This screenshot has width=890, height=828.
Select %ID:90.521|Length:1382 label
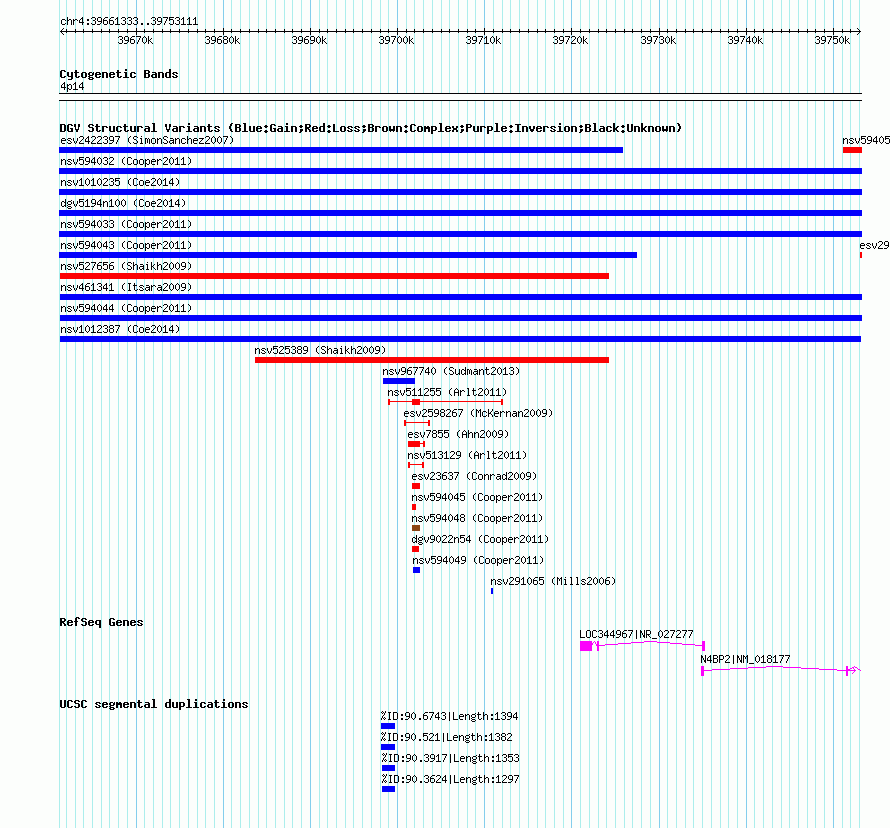(x=447, y=737)
